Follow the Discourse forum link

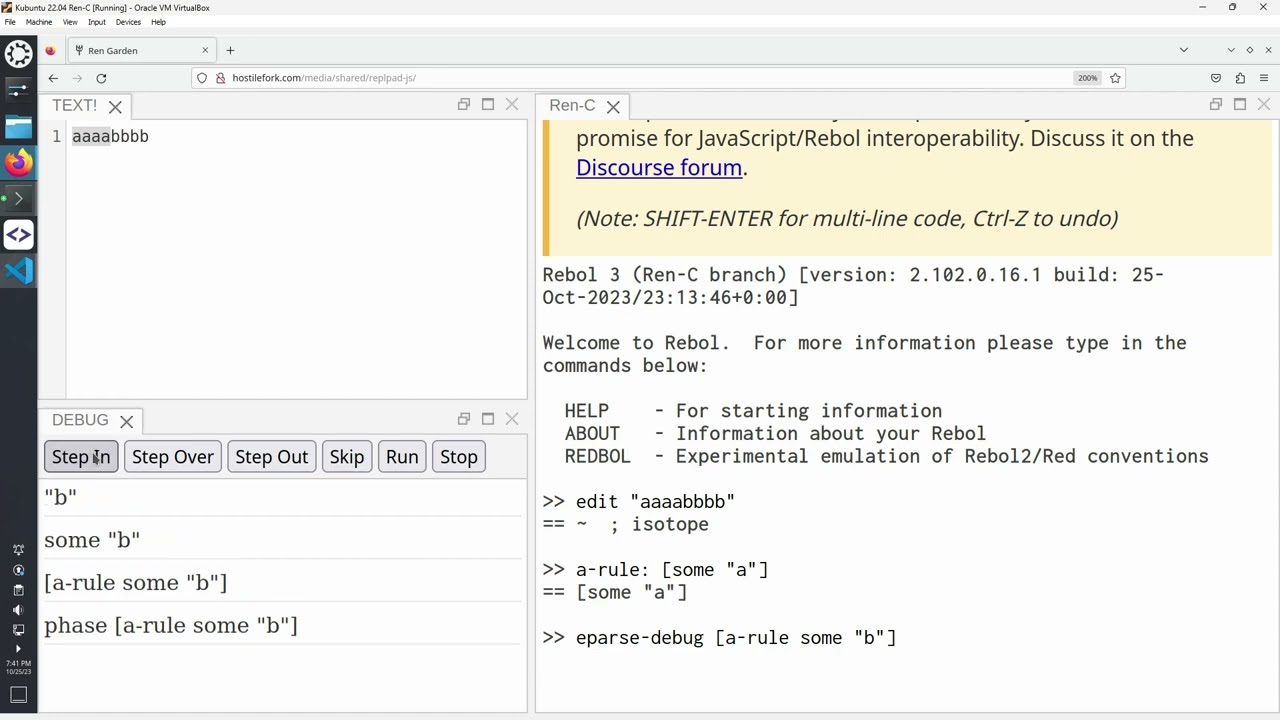pyautogui.click(x=659, y=168)
